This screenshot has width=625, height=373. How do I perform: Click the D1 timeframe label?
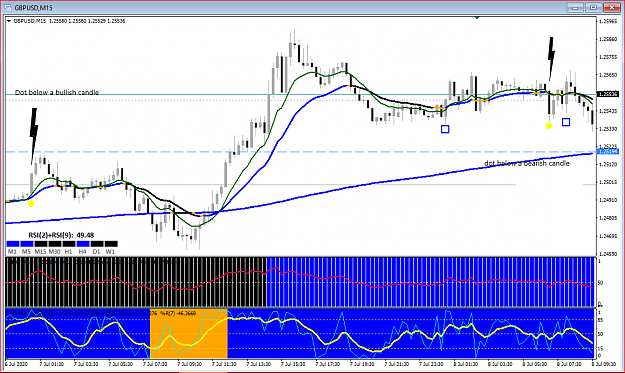click(x=96, y=251)
